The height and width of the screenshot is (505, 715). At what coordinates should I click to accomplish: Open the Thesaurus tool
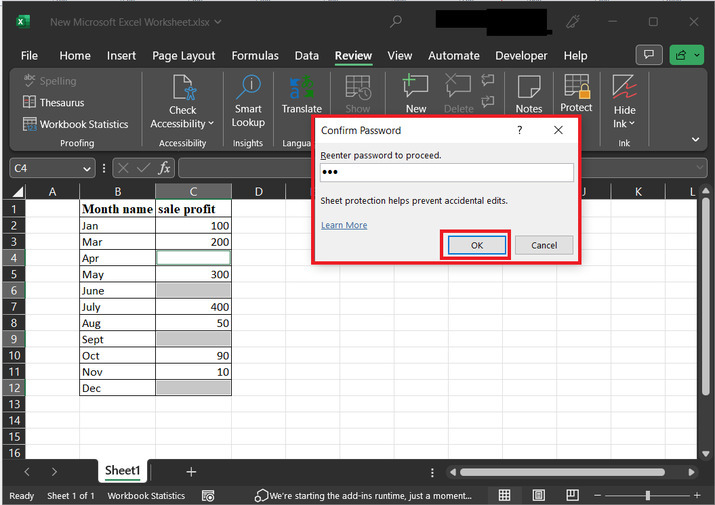point(61,102)
